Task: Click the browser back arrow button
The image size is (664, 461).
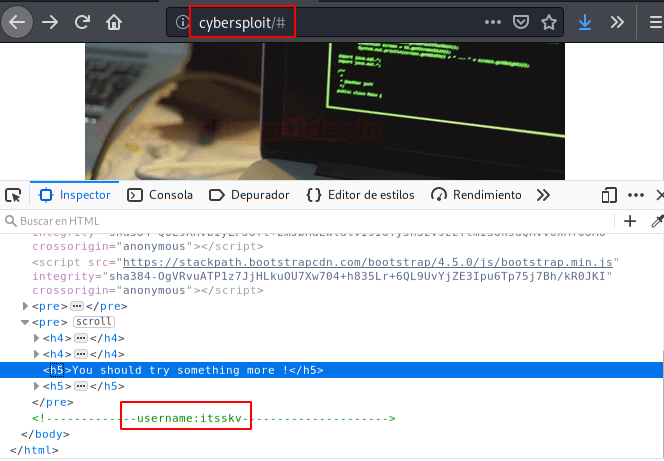Action: pos(17,22)
